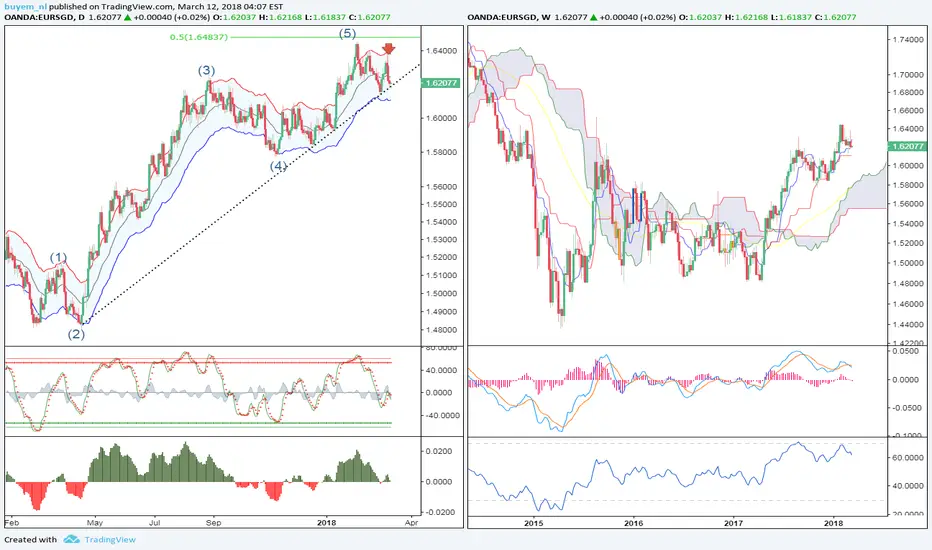Click the 1.66000 price on weekly axis

coord(909,111)
